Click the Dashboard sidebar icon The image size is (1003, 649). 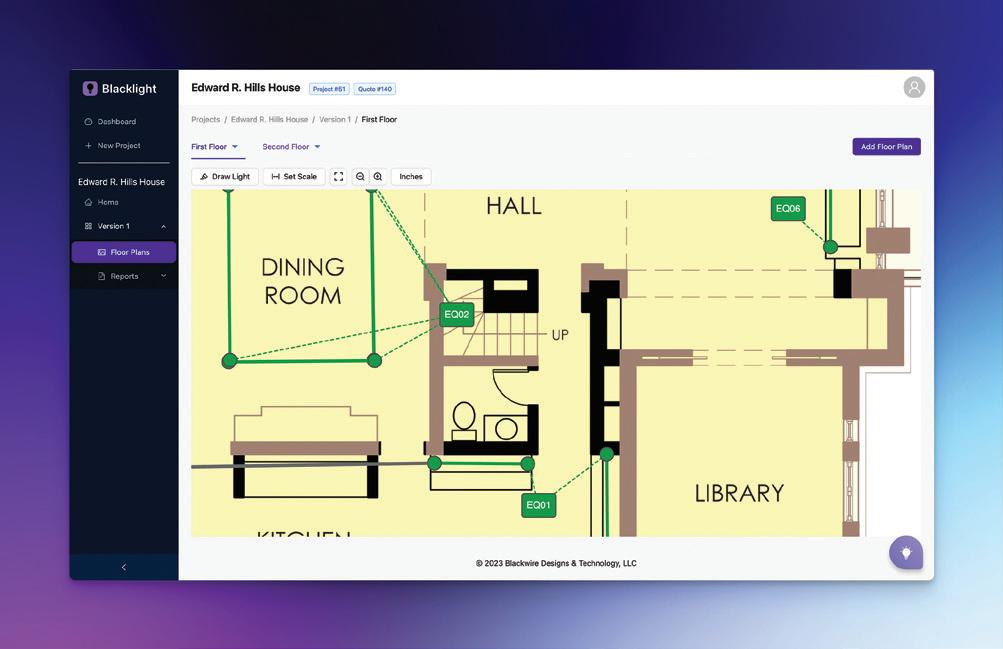[x=88, y=121]
